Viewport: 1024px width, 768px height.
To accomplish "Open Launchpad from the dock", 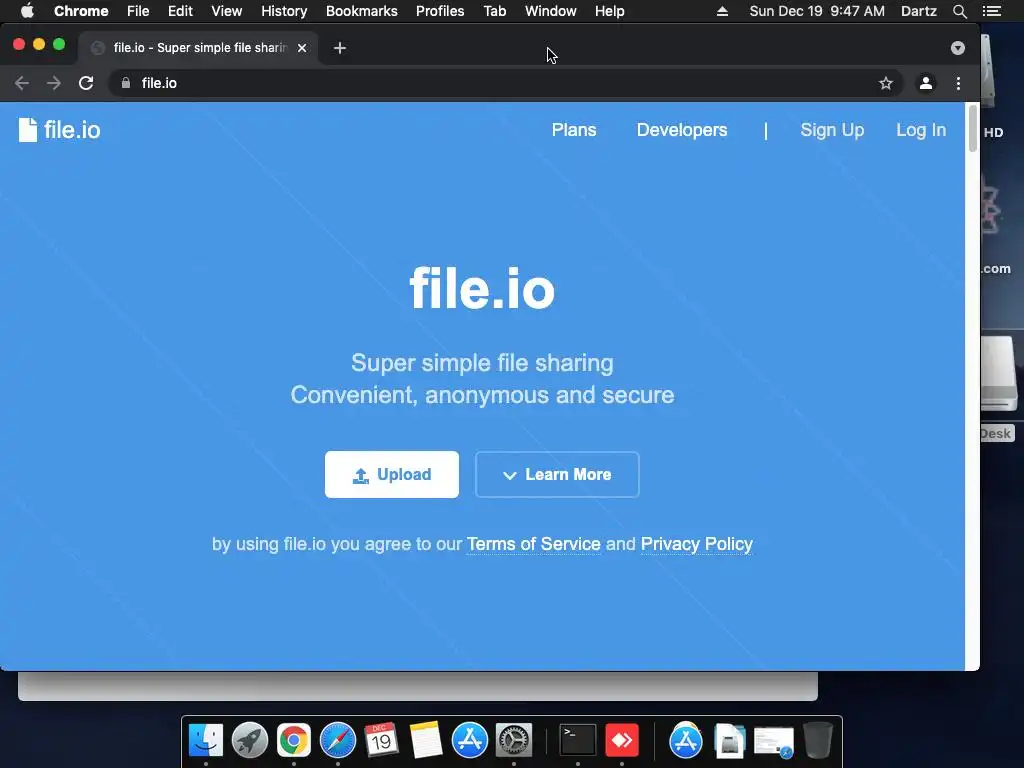I will 249,740.
